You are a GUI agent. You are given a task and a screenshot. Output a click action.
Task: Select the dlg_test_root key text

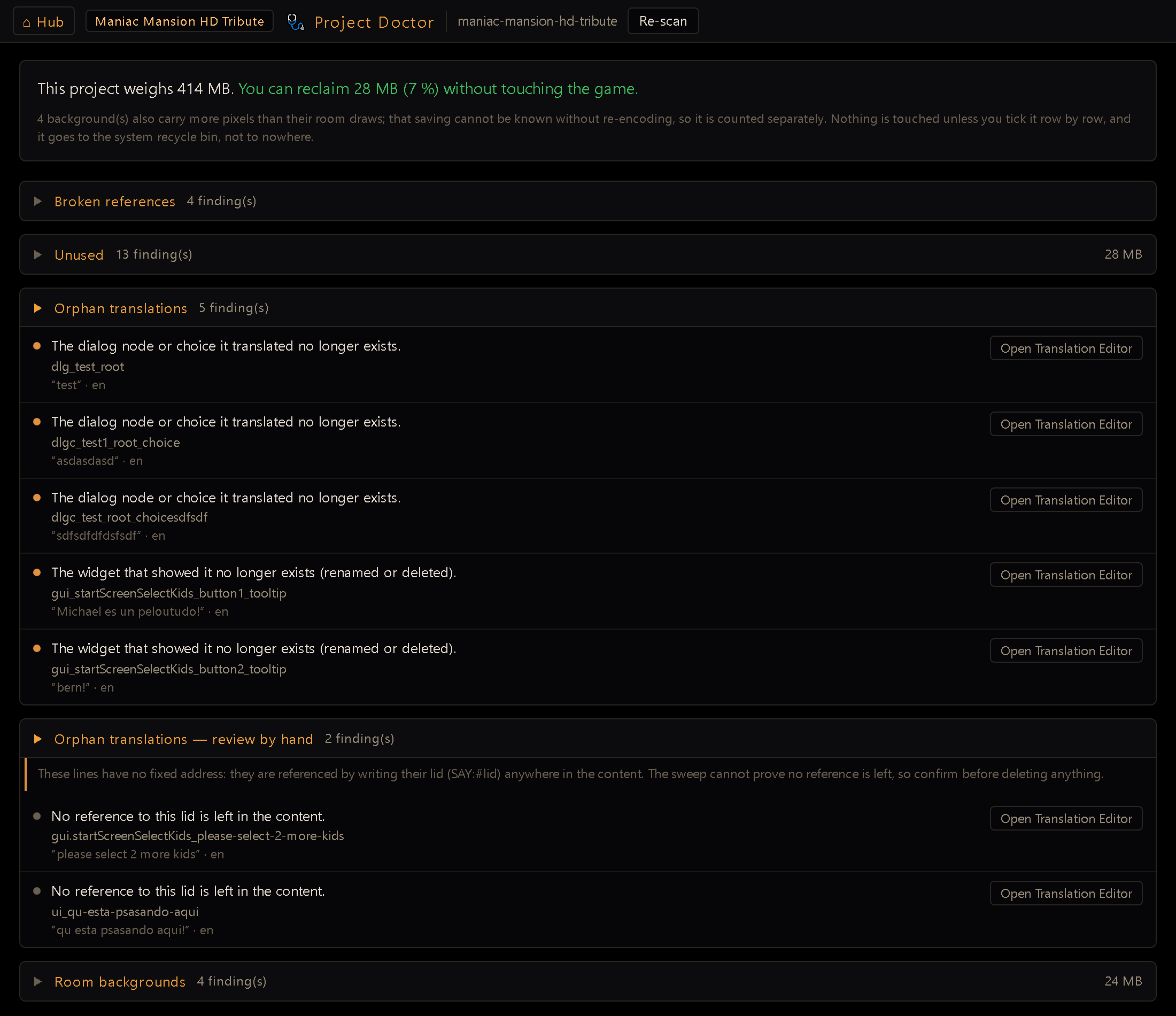pyautogui.click(x=88, y=367)
